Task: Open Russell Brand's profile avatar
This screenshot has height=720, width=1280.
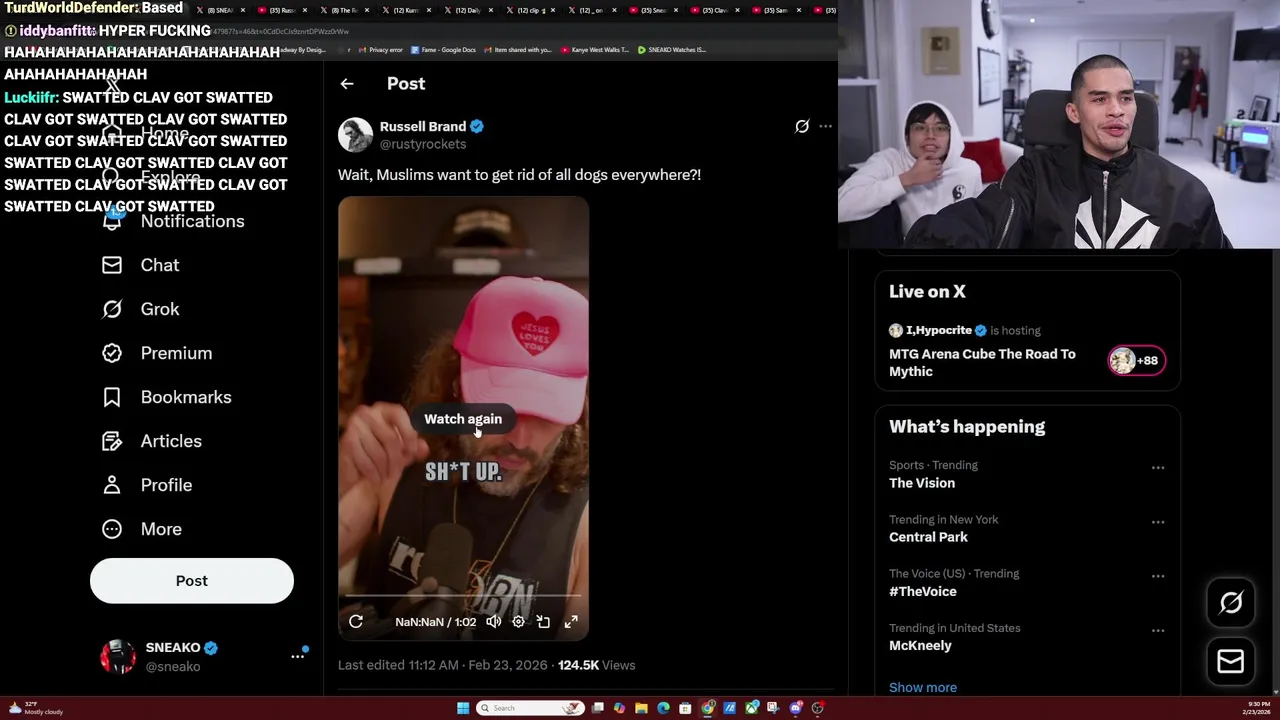Action: click(355, 135)
